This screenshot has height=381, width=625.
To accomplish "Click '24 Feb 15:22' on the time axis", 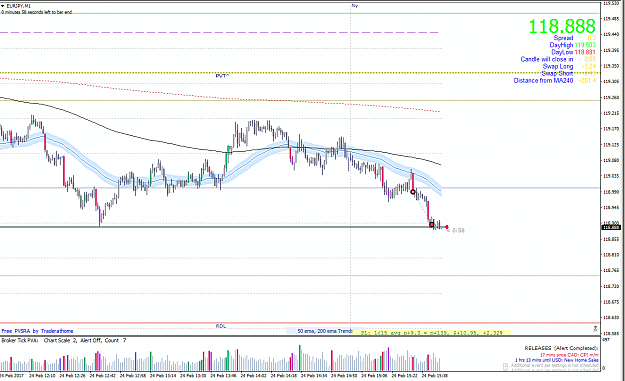I will [405, 375].
